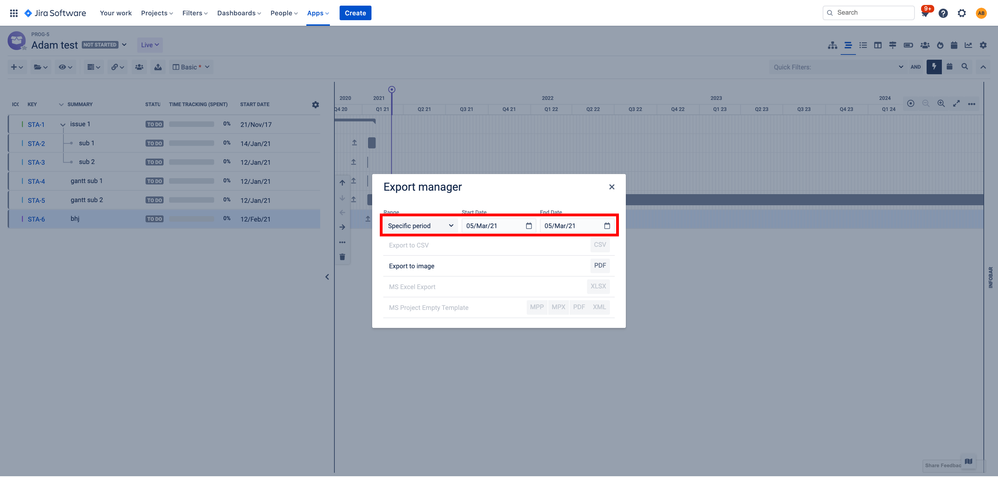Indent task with right arrow icon
The width and height of the screenshot is (998, 477).
(x=342, y=227)
